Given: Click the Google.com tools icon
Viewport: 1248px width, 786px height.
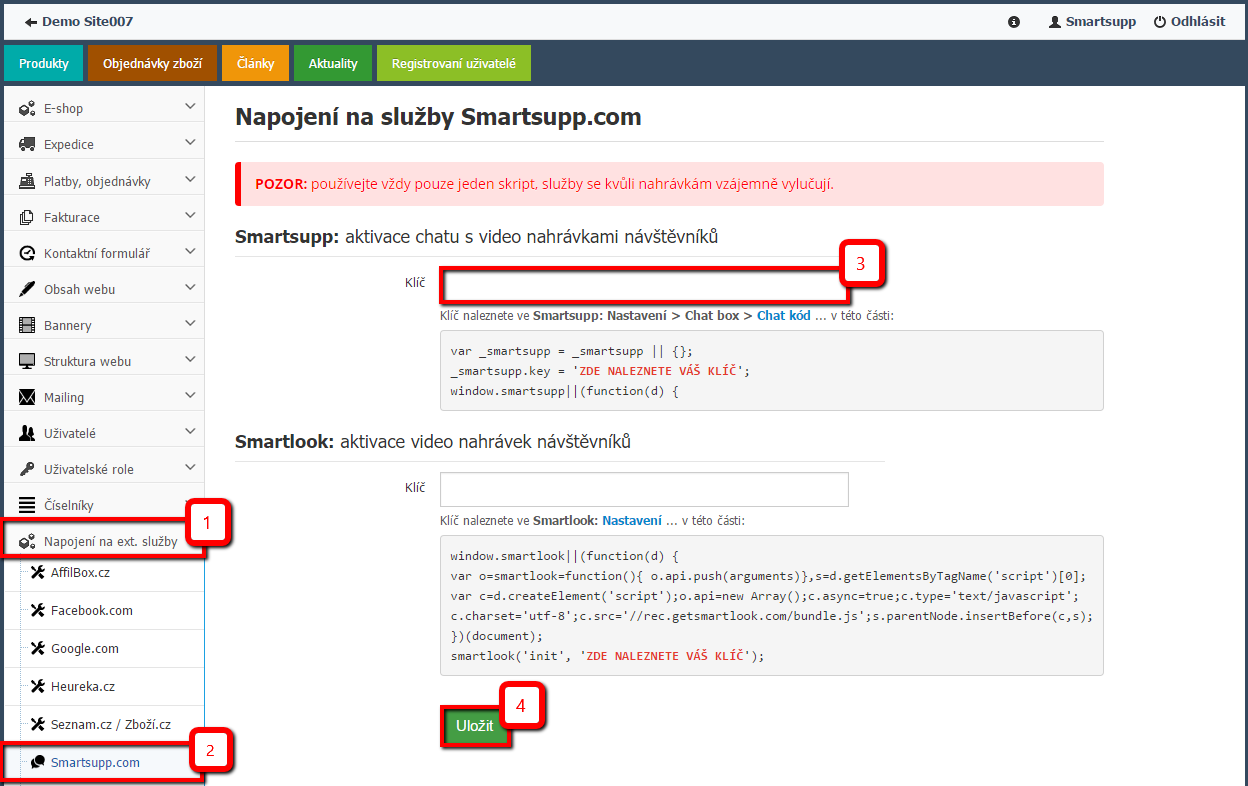Looking at the screenshot, I should tap(38, 648).
